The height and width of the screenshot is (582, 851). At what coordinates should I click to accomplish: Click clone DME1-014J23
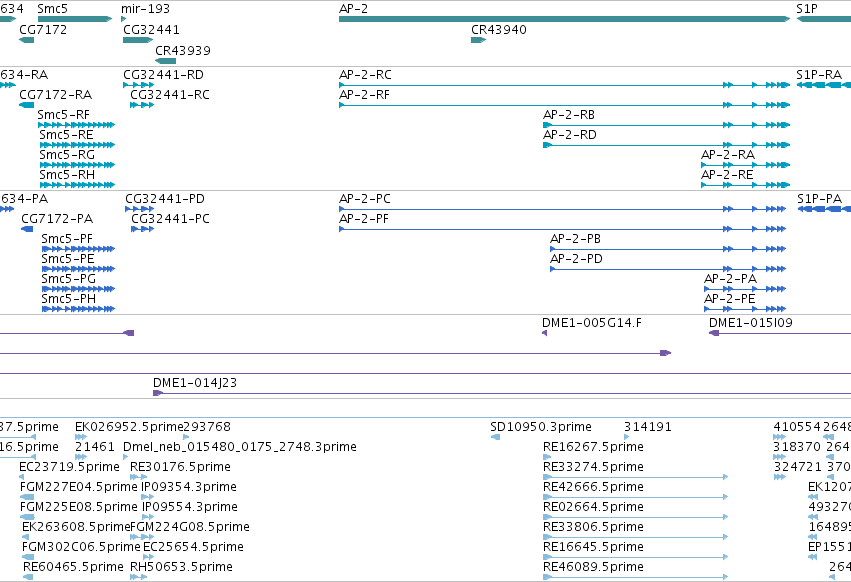[502, 393]
